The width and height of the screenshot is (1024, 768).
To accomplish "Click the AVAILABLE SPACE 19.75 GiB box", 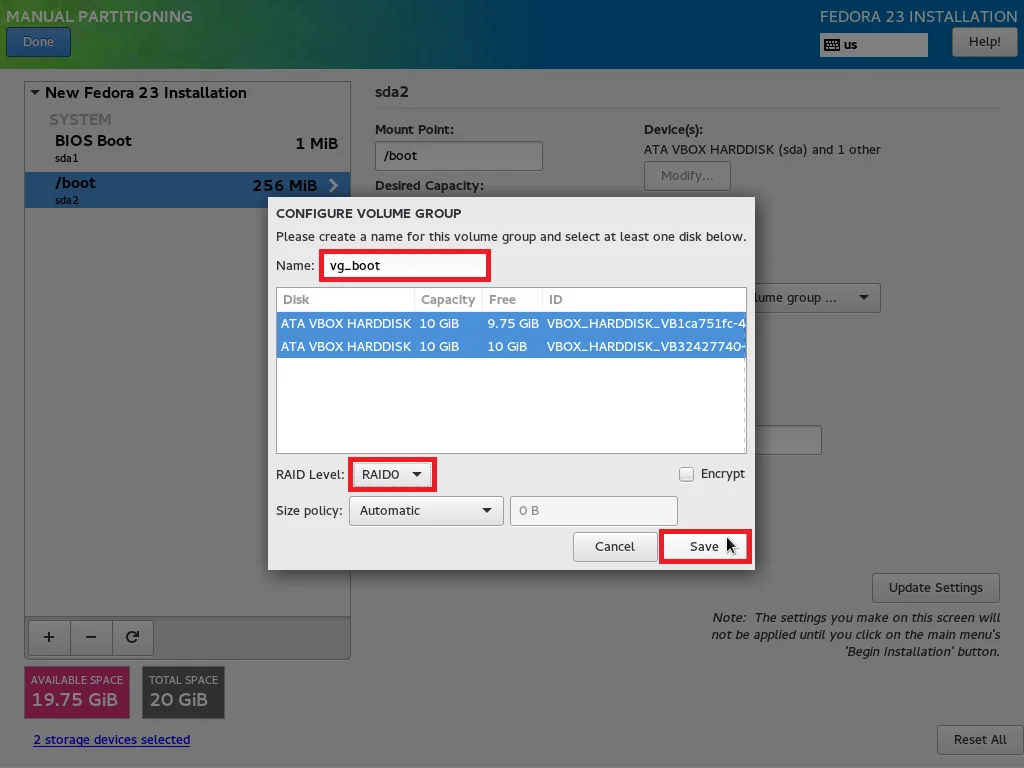I will coord(77,692).
